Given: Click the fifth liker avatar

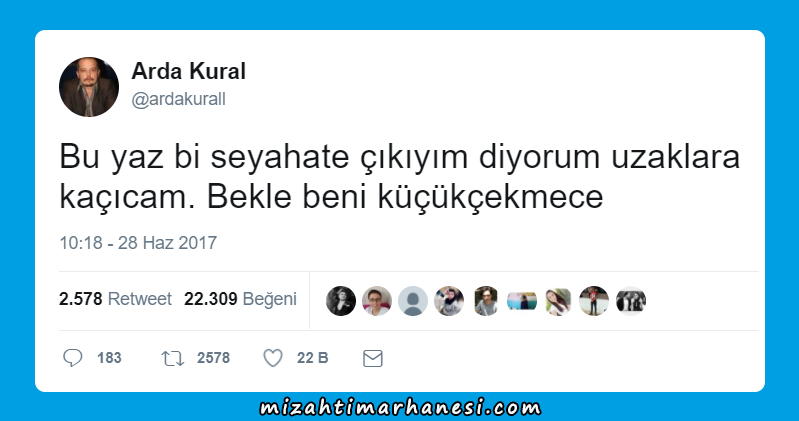Looking at the screenshot, I should [x=486, y=301].
